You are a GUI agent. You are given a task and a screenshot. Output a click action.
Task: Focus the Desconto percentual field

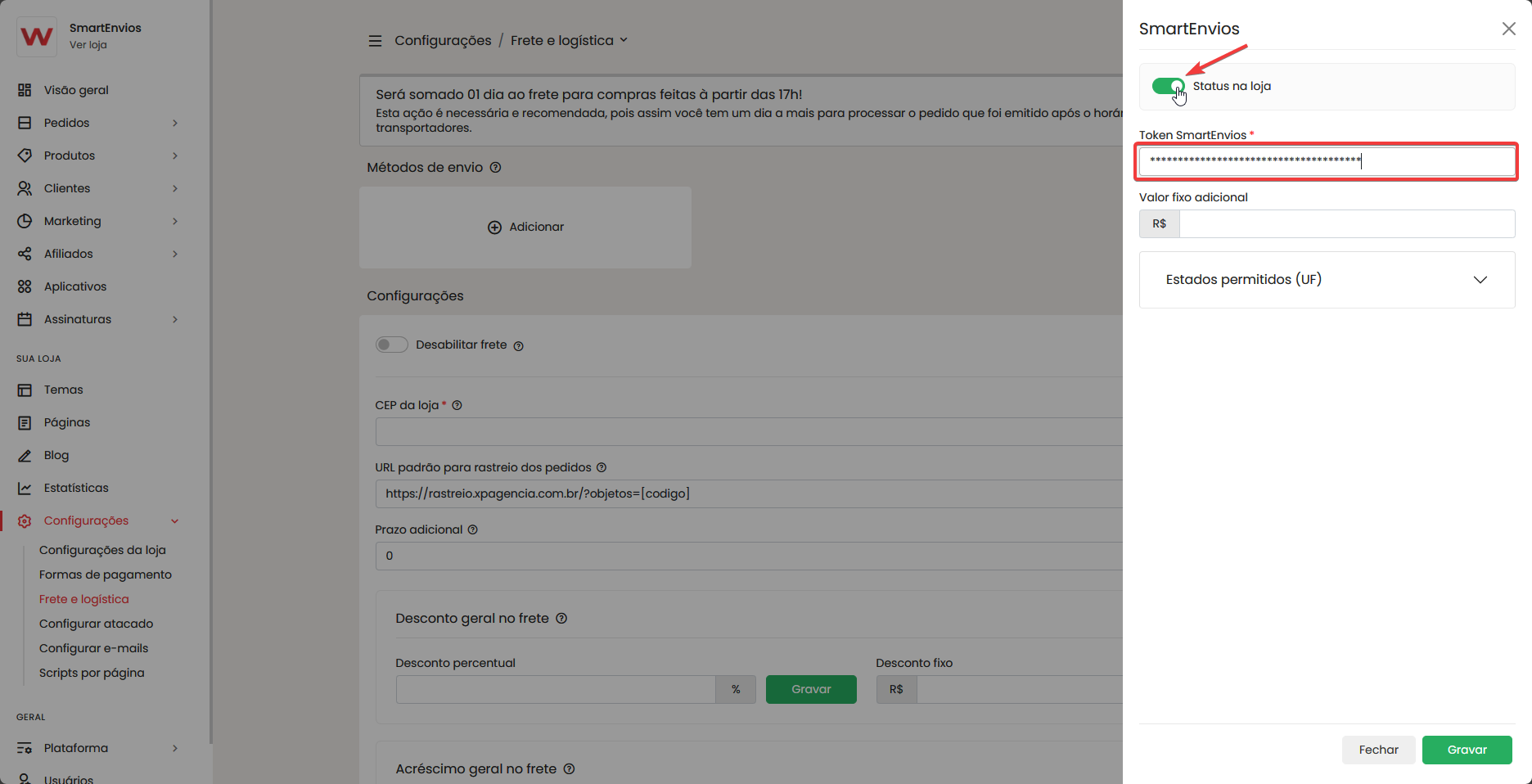(556, 689)
